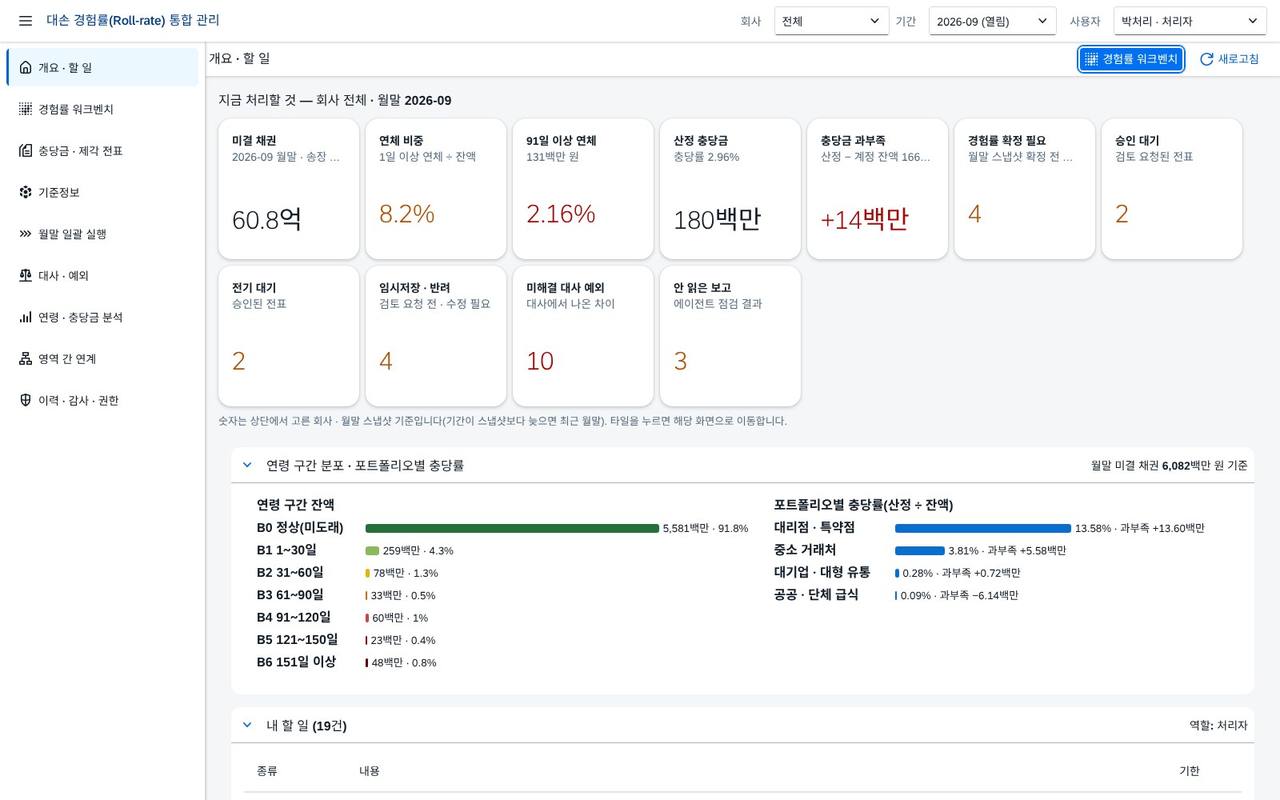Click the icon beside 기준정보

point(26,192)
